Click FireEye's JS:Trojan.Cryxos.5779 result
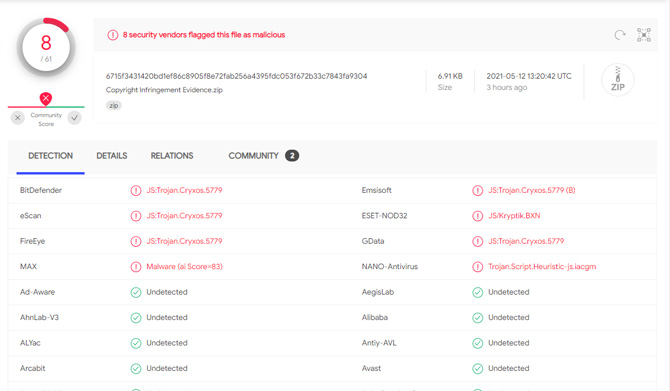 [184, 241]
